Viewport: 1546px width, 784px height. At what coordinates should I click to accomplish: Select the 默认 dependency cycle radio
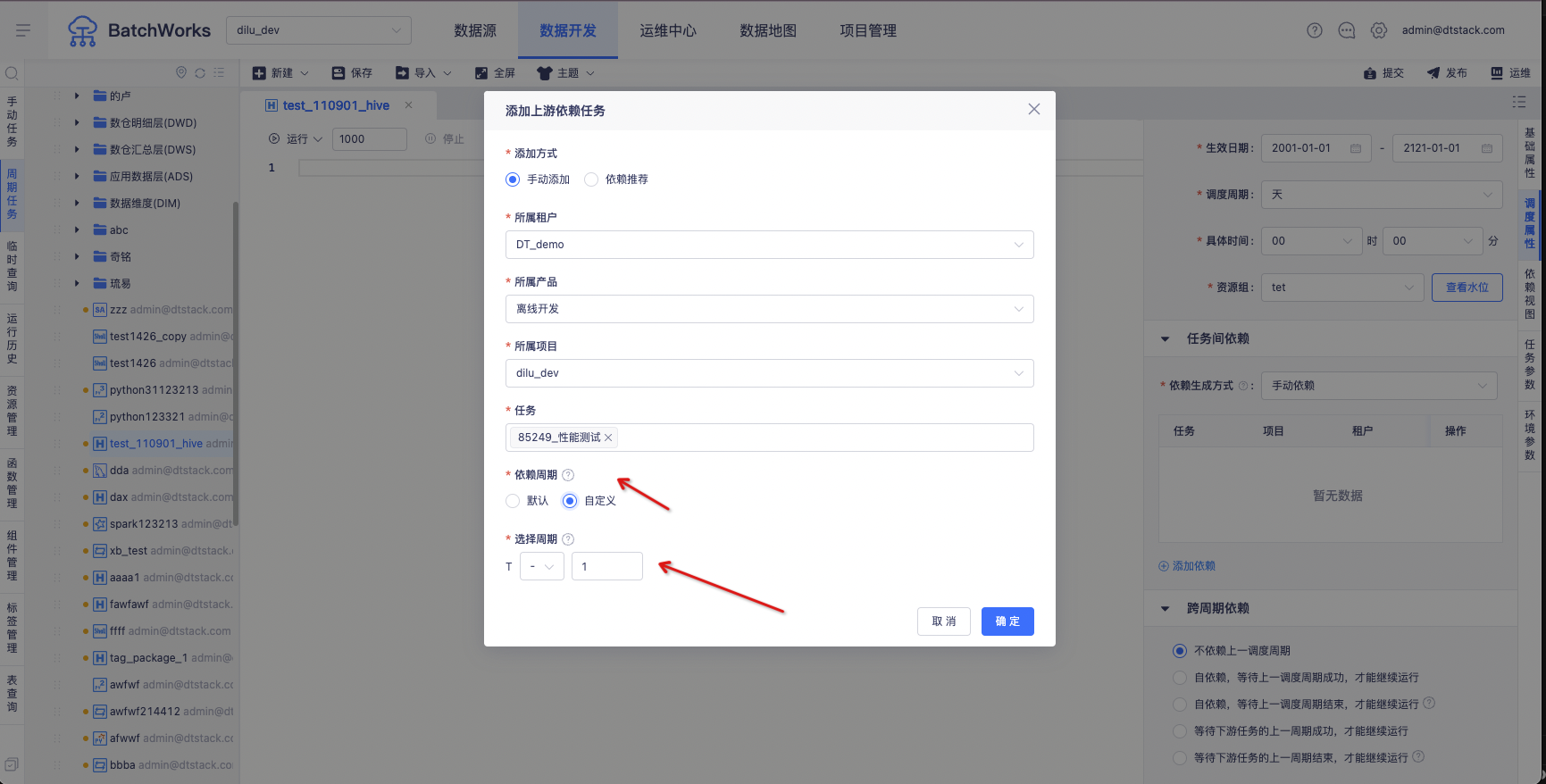(x=513, y=501)
